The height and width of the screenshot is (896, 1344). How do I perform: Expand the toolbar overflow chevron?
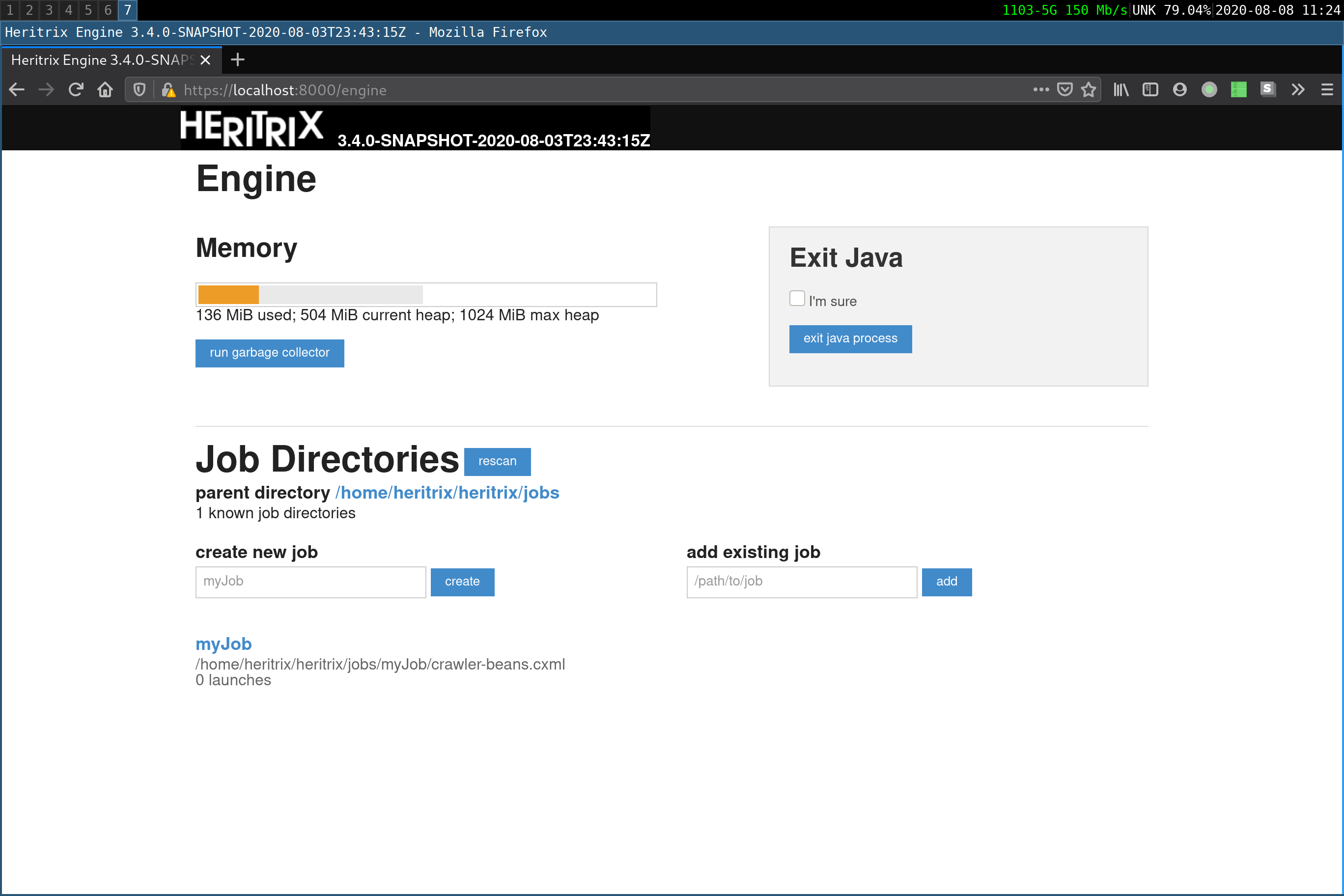[x=1298, y=90]
